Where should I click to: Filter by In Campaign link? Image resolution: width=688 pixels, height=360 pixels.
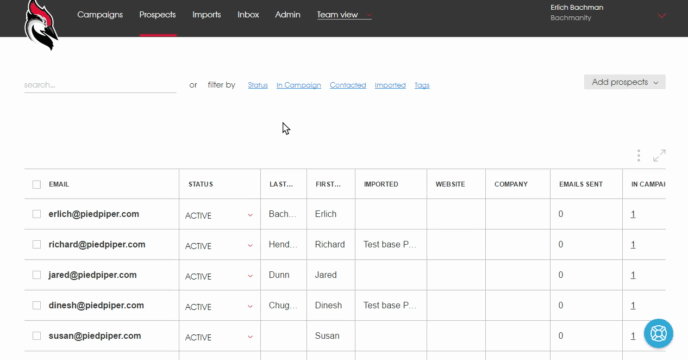click(298, 85)
